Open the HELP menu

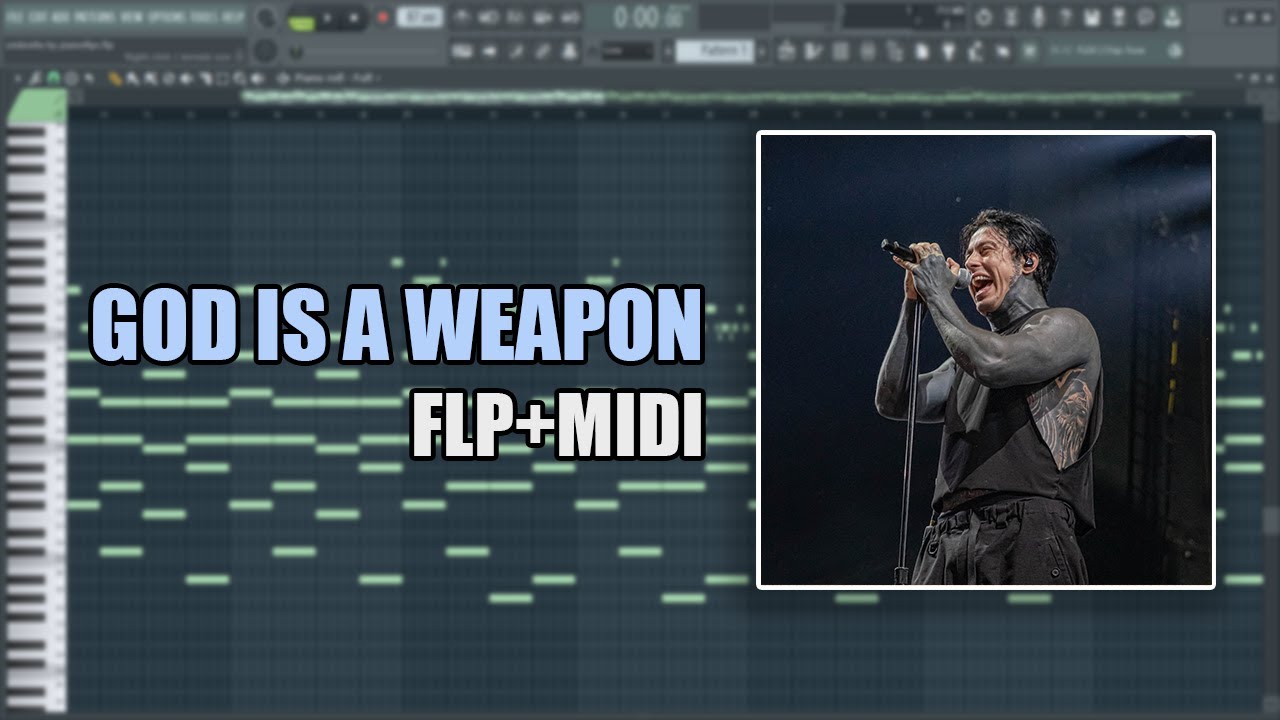click(232, 17)
